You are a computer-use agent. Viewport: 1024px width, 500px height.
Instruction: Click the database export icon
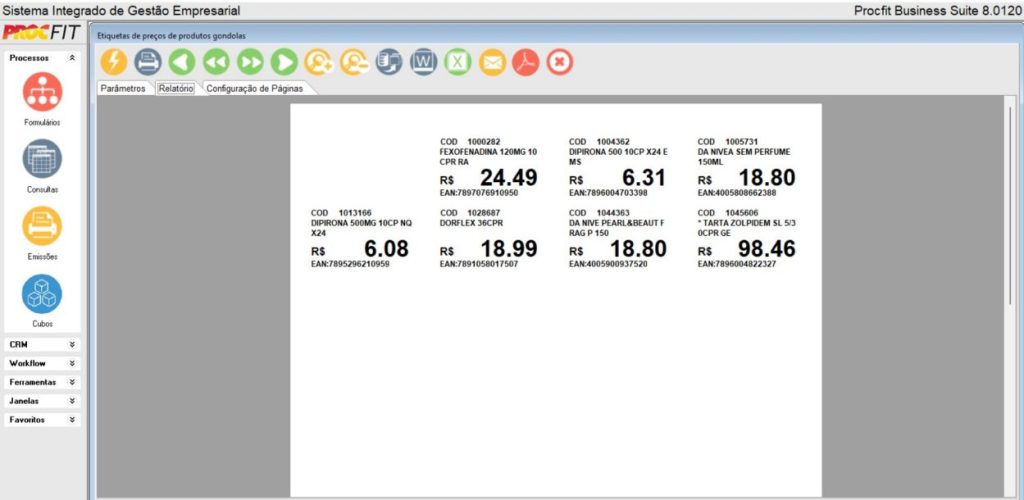click(389, 62)
